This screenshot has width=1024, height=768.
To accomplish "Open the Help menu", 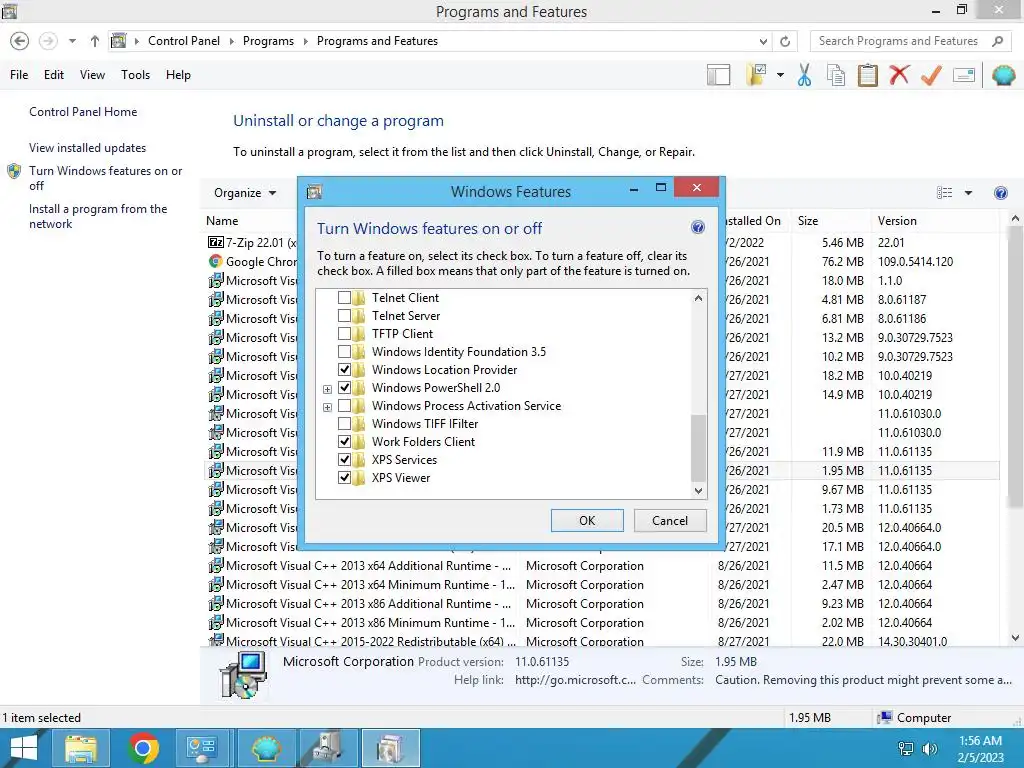I will click(x=178, y=75).
